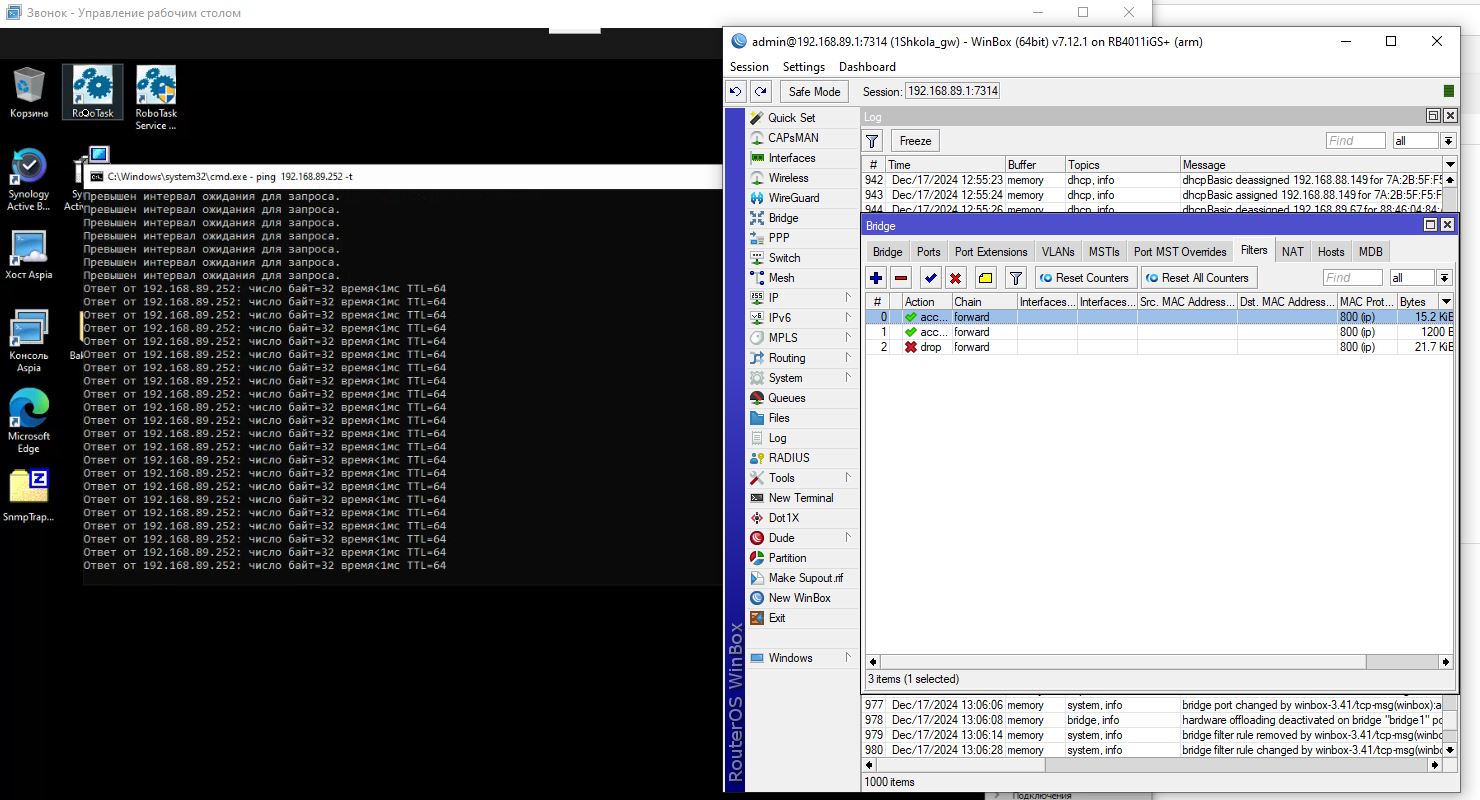The image size is (1480, 800).
Task: Open Microsoft Edge desktop shortcut
Action: click(29, 421)
